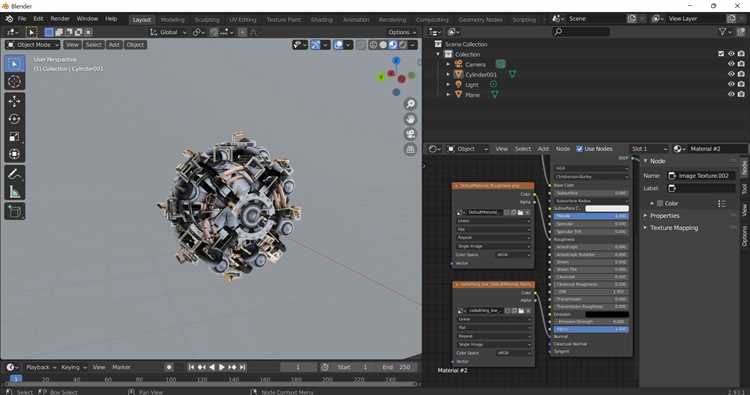Open the Slot 1 material slot dropdown
The height and width of the screenshot is (395, 750).
coord(649,149)
